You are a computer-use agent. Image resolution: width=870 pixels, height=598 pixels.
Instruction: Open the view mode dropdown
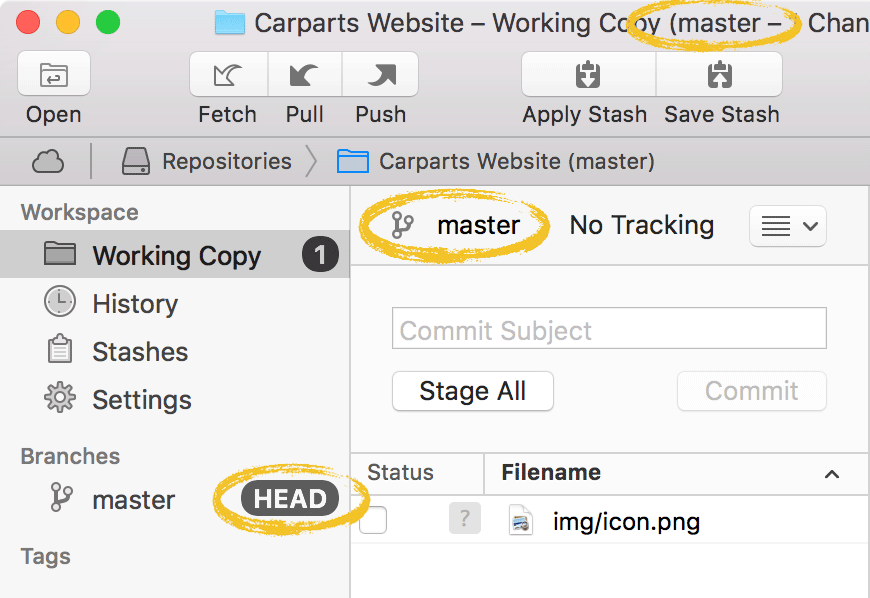pos(786,226)
